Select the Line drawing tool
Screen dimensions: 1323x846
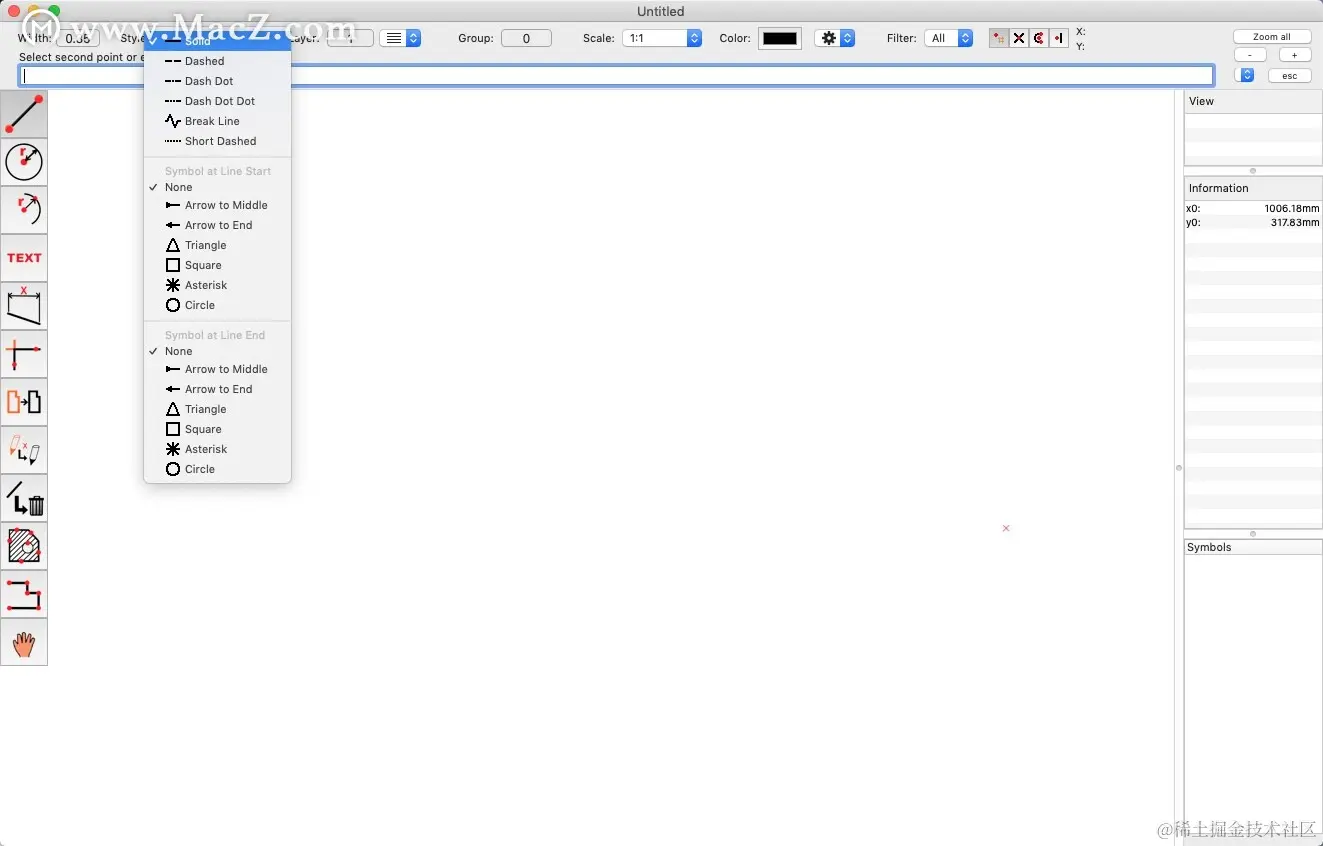click(x=24, y=114)
